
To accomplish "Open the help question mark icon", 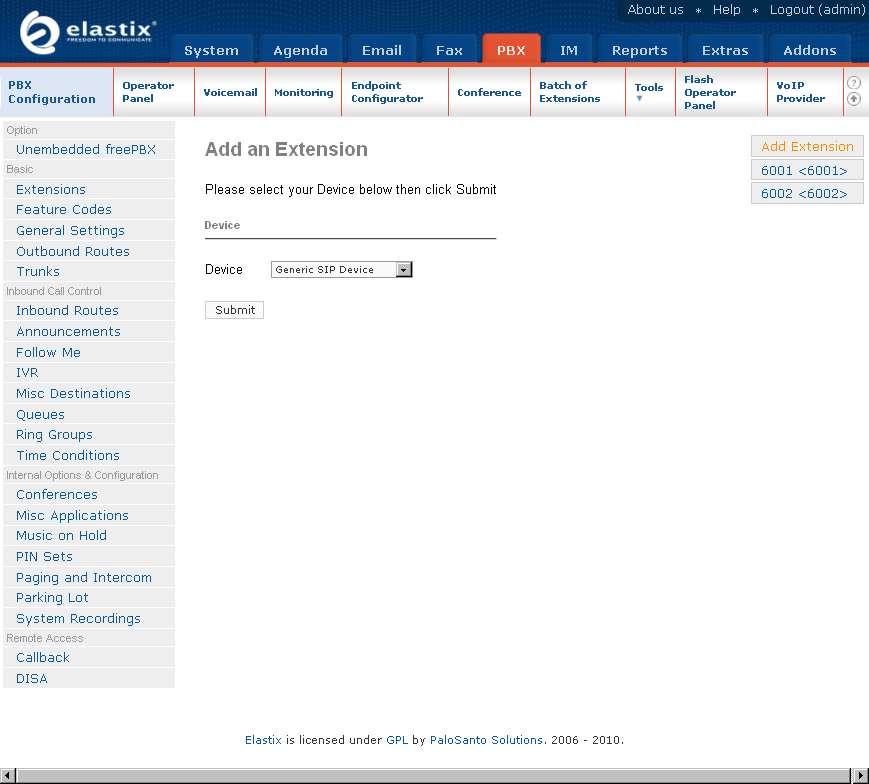I will pyautogui.click(x=853, y=83).
